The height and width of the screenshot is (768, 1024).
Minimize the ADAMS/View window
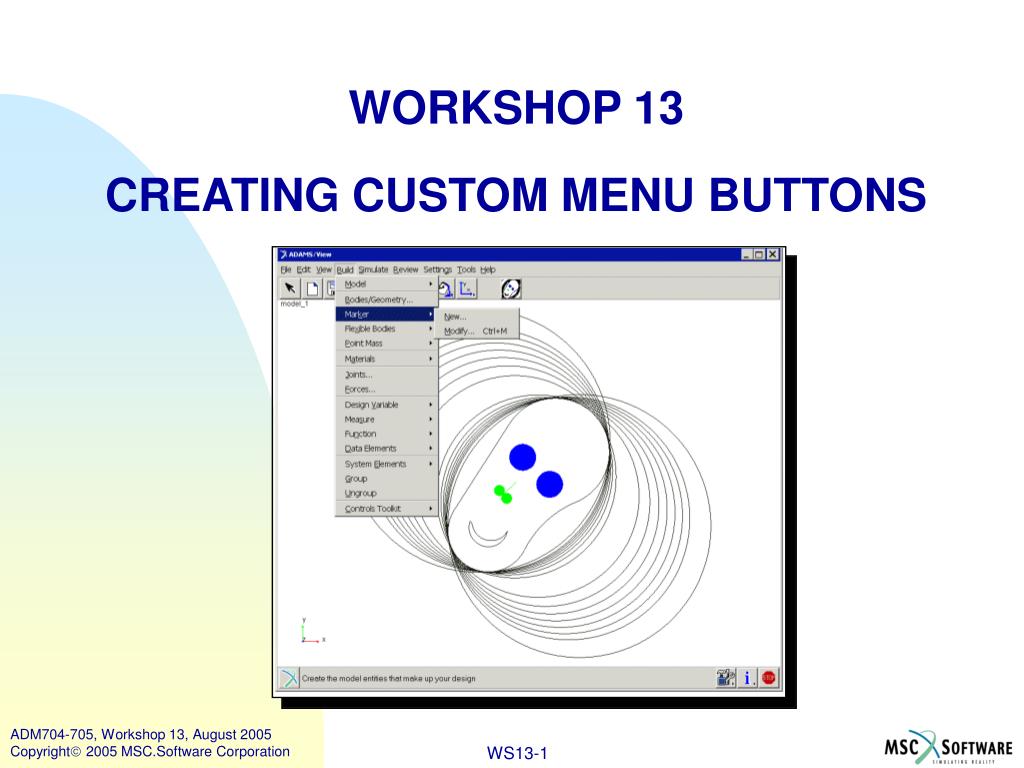(746, 254)
